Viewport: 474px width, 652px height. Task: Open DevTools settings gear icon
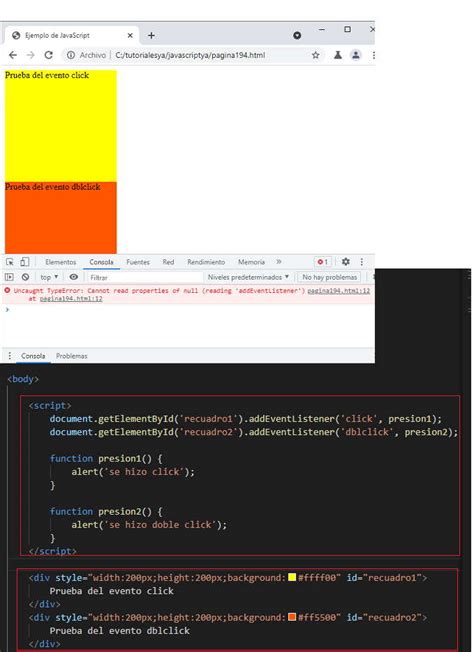346,262
